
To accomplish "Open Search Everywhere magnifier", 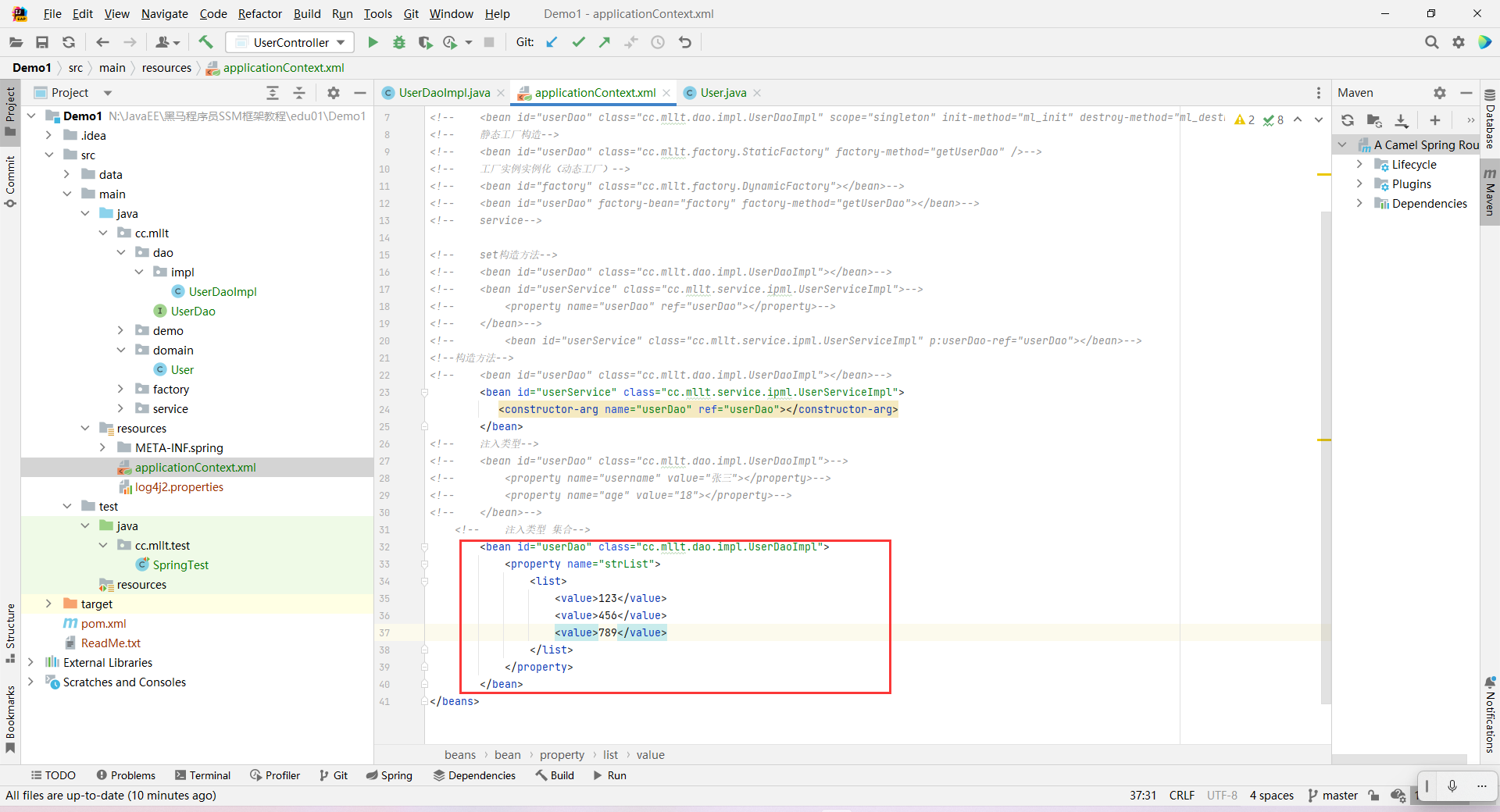I will (x=1431, y=42).
